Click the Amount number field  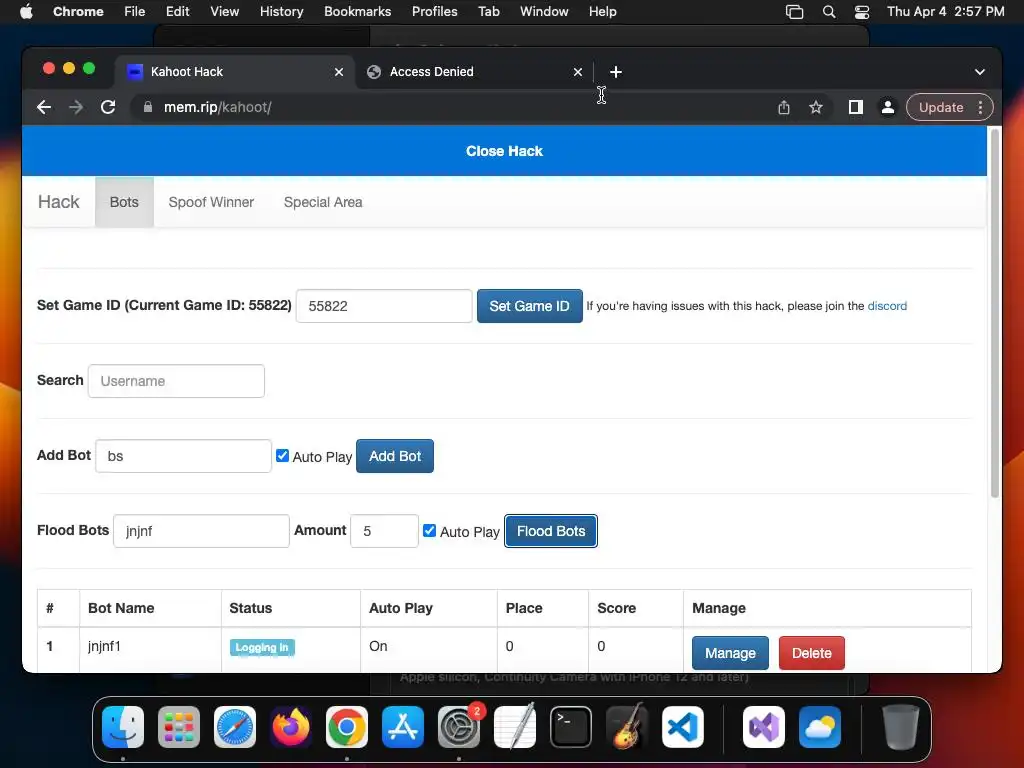(x=385, y=531)
